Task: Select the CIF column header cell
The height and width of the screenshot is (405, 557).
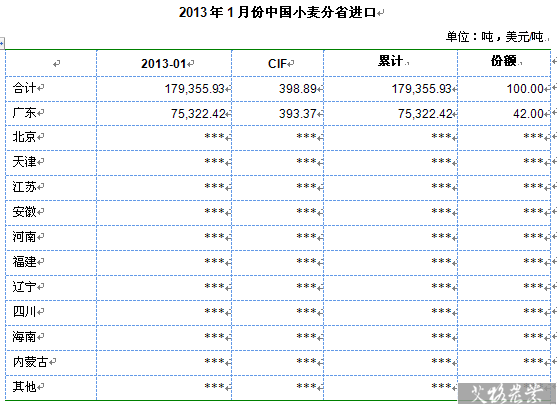Action: 278,64
